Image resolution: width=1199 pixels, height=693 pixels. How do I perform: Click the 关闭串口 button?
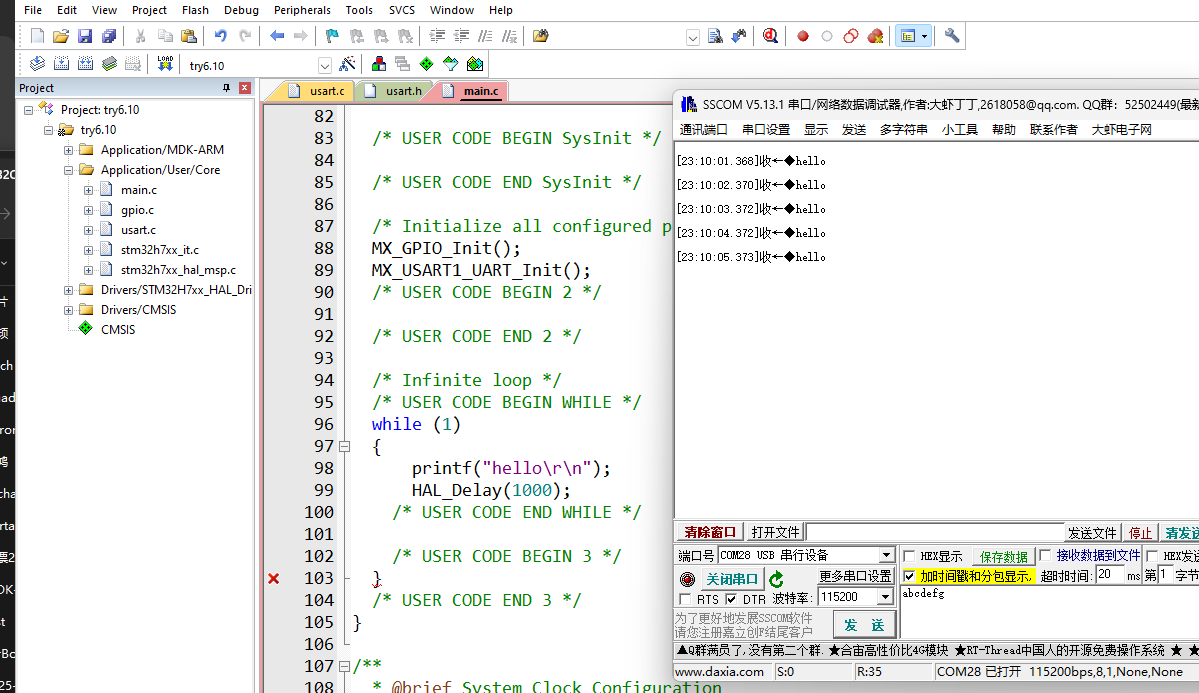coord(731,579)
